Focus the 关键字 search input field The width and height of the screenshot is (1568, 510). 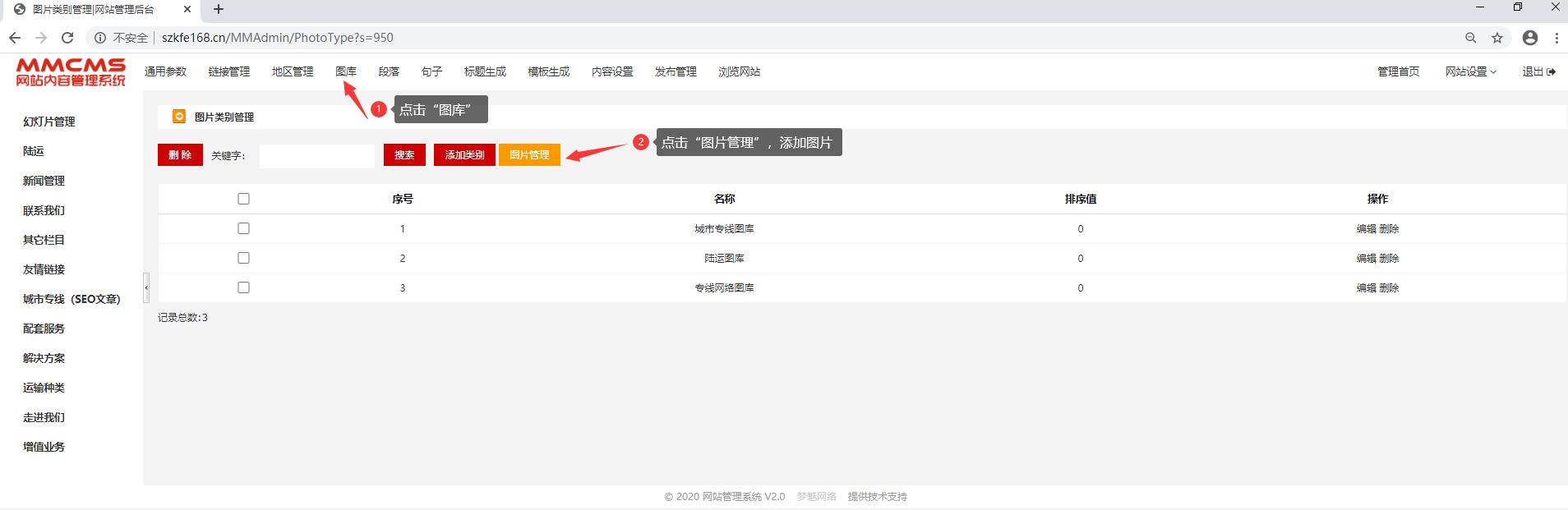(x=316, y=155)
